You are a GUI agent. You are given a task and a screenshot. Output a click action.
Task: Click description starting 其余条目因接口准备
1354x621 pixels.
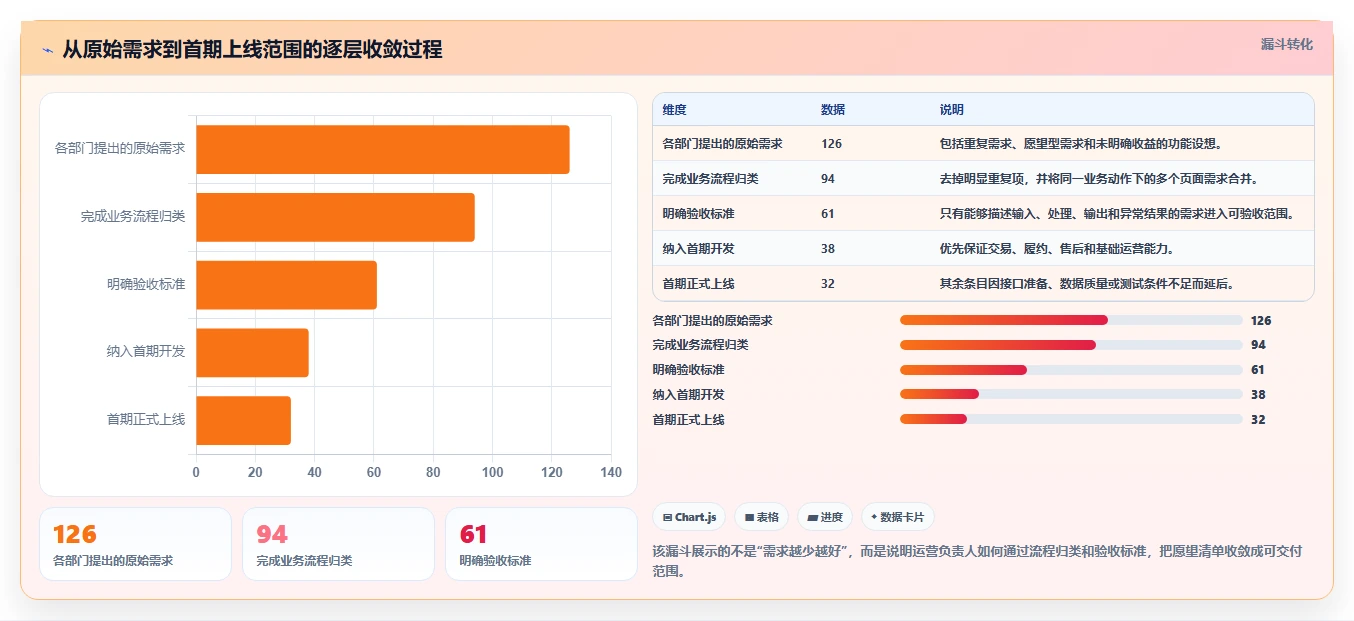click(x=1087, y=284)
